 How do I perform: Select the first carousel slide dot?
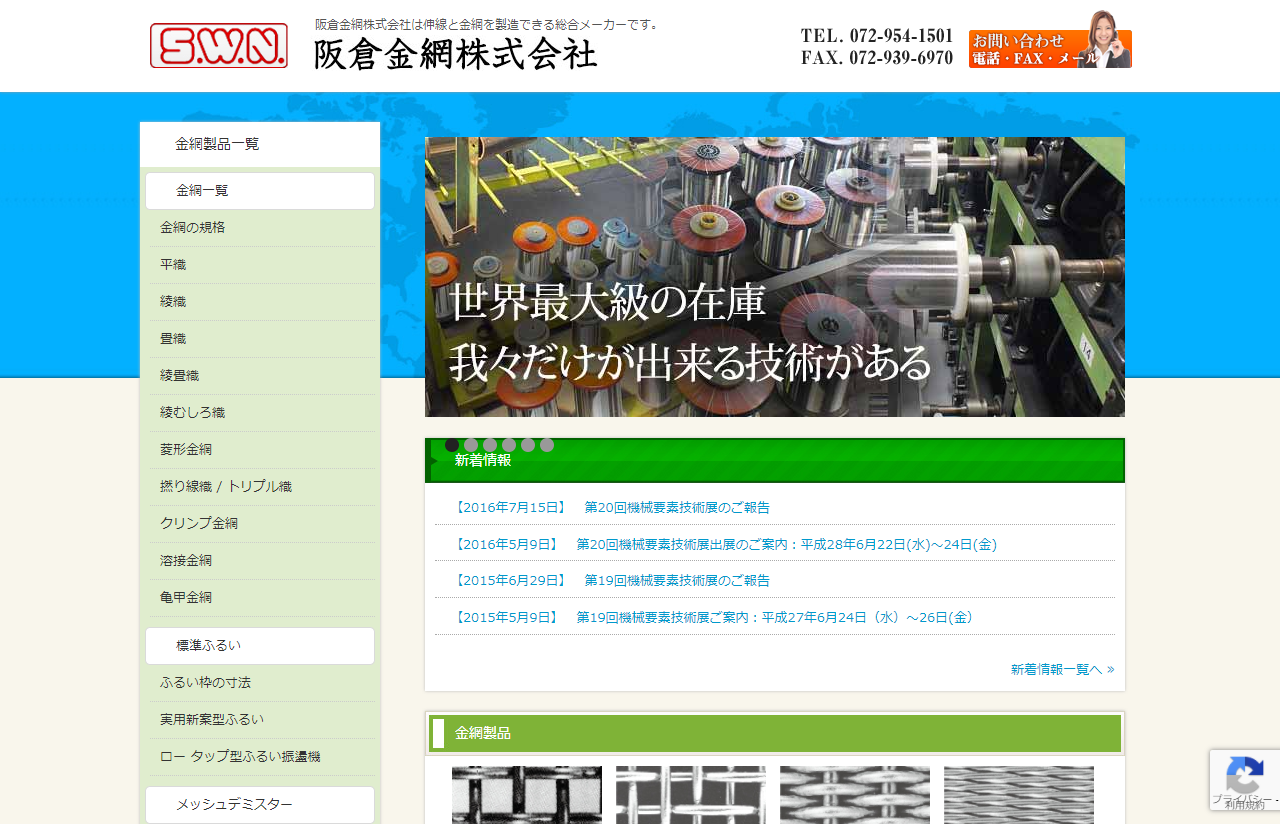coord(452,445)
